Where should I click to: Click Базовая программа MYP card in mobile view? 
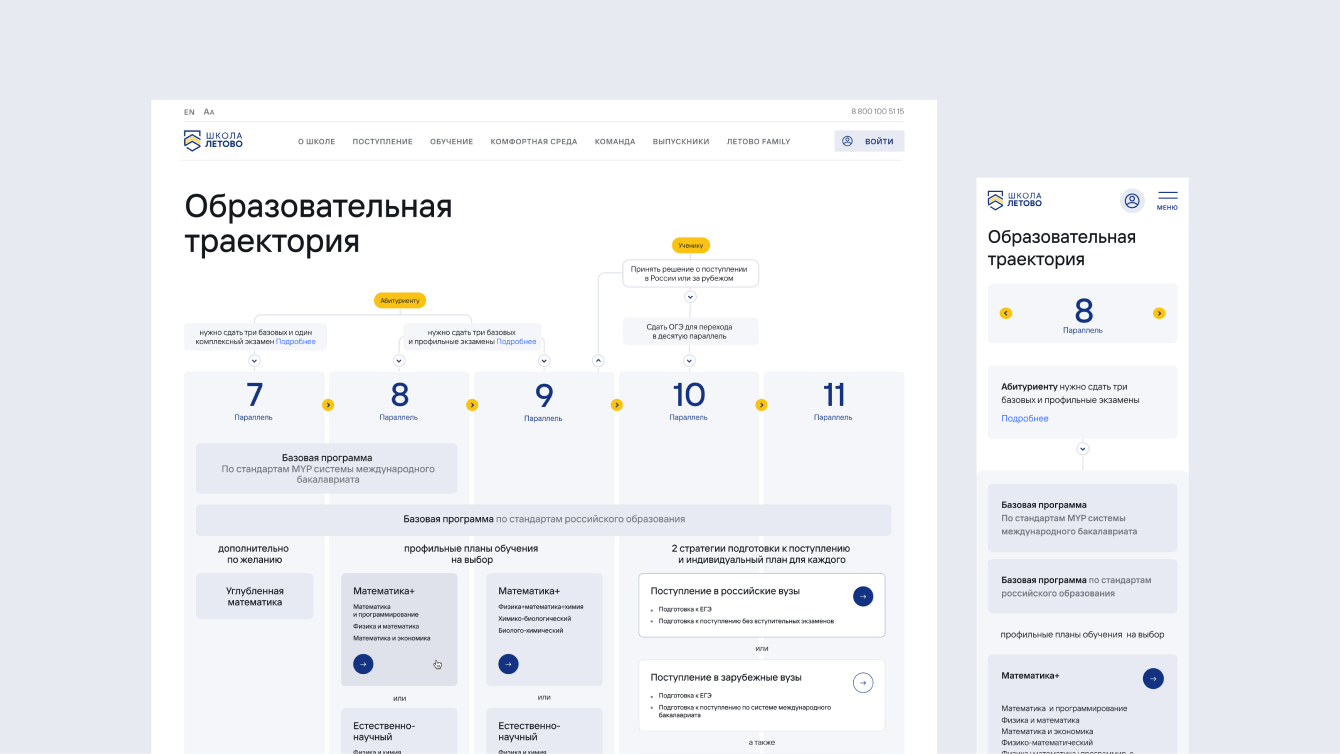(1082, 518)
